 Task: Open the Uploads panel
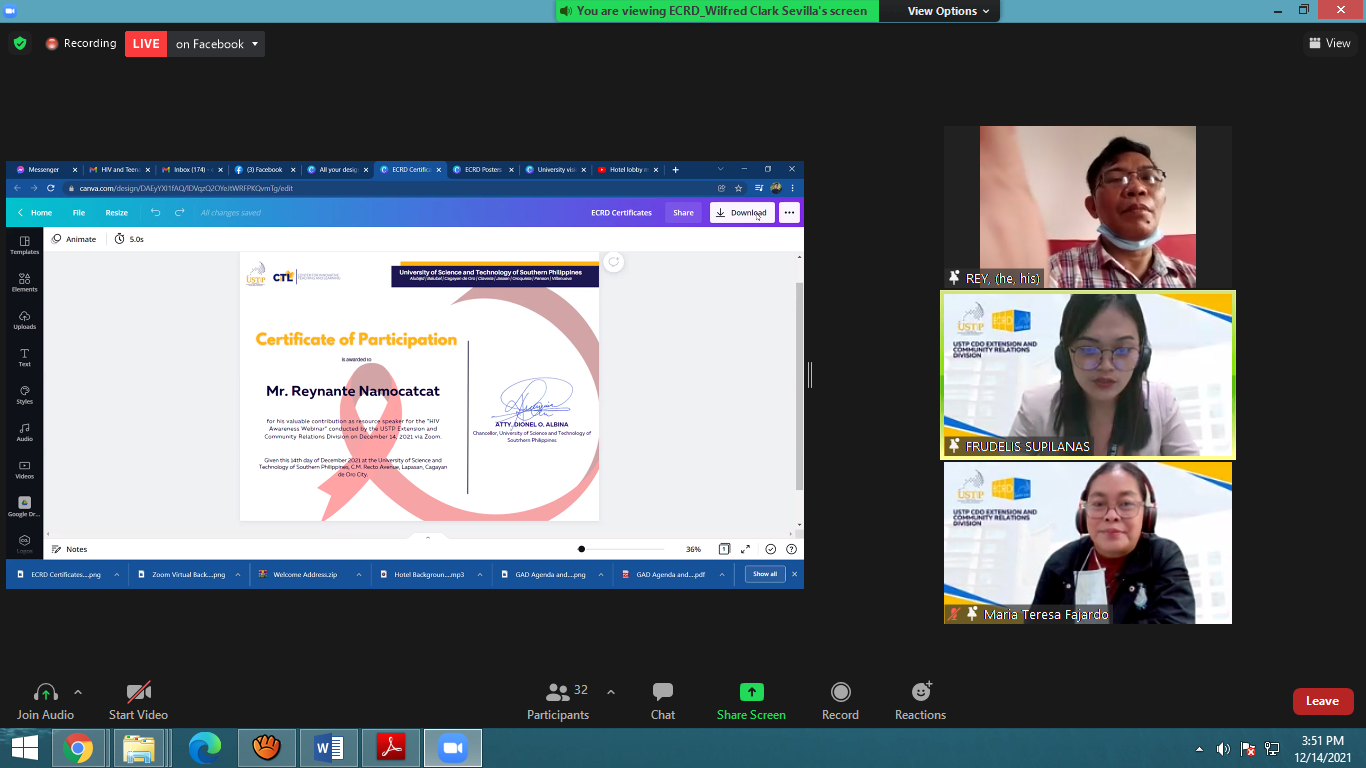[x=23, y=319]
